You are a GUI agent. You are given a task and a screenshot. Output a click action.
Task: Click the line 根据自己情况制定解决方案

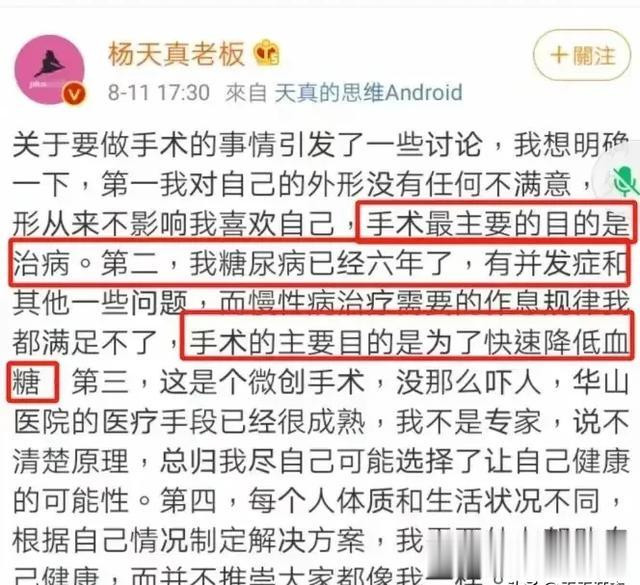pos(188,541)
